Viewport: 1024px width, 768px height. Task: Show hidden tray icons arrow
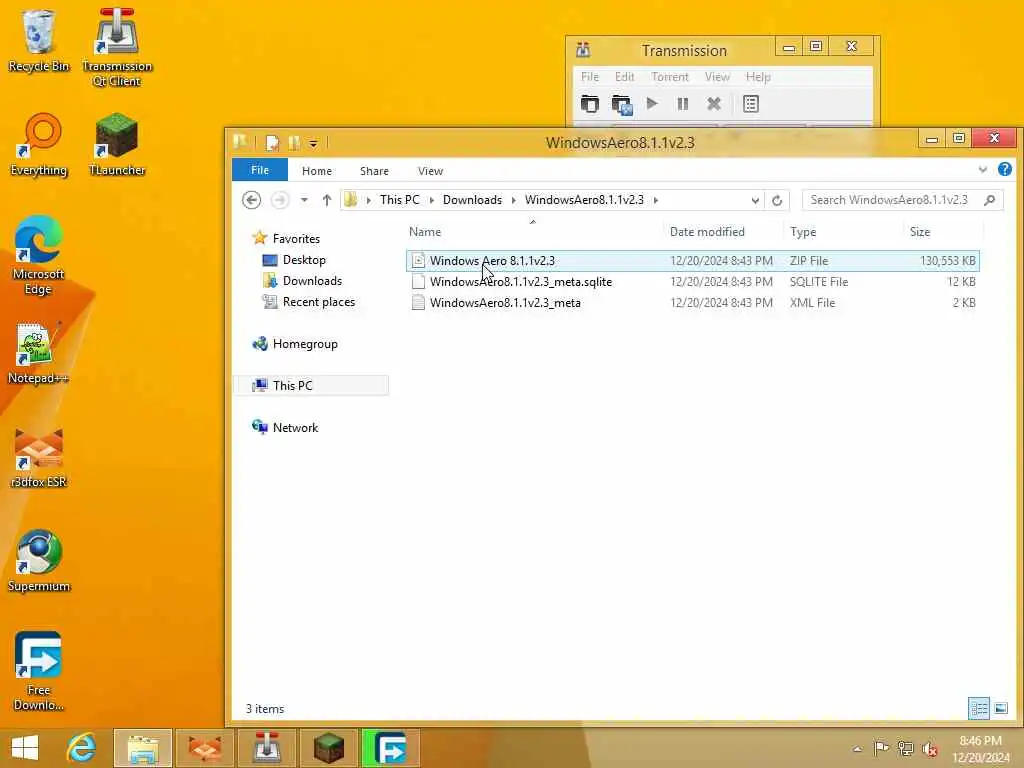(858, 748)
